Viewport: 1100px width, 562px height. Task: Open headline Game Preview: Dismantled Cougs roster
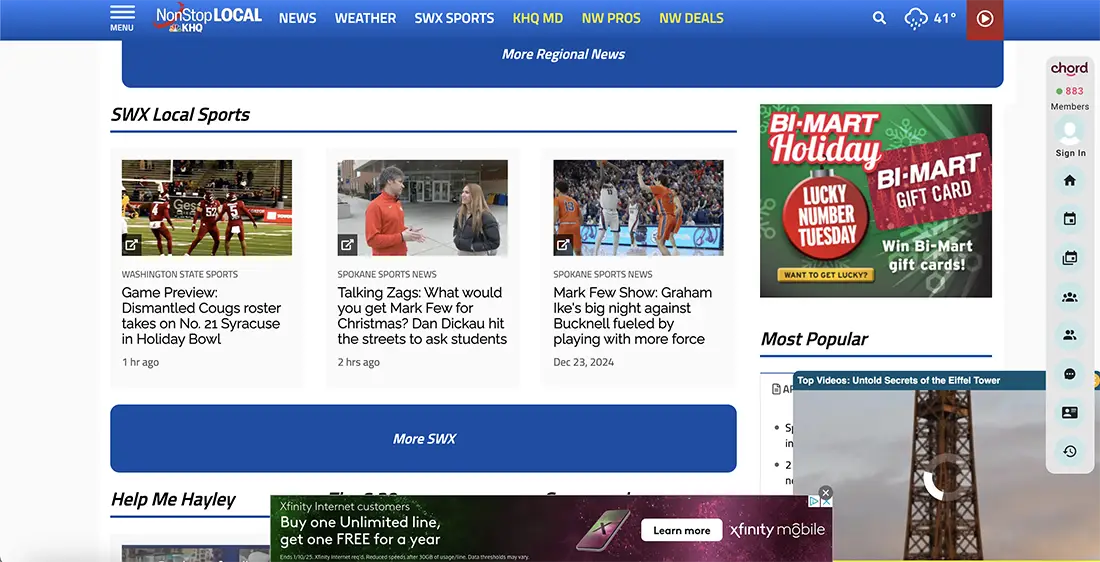point(201,316)
